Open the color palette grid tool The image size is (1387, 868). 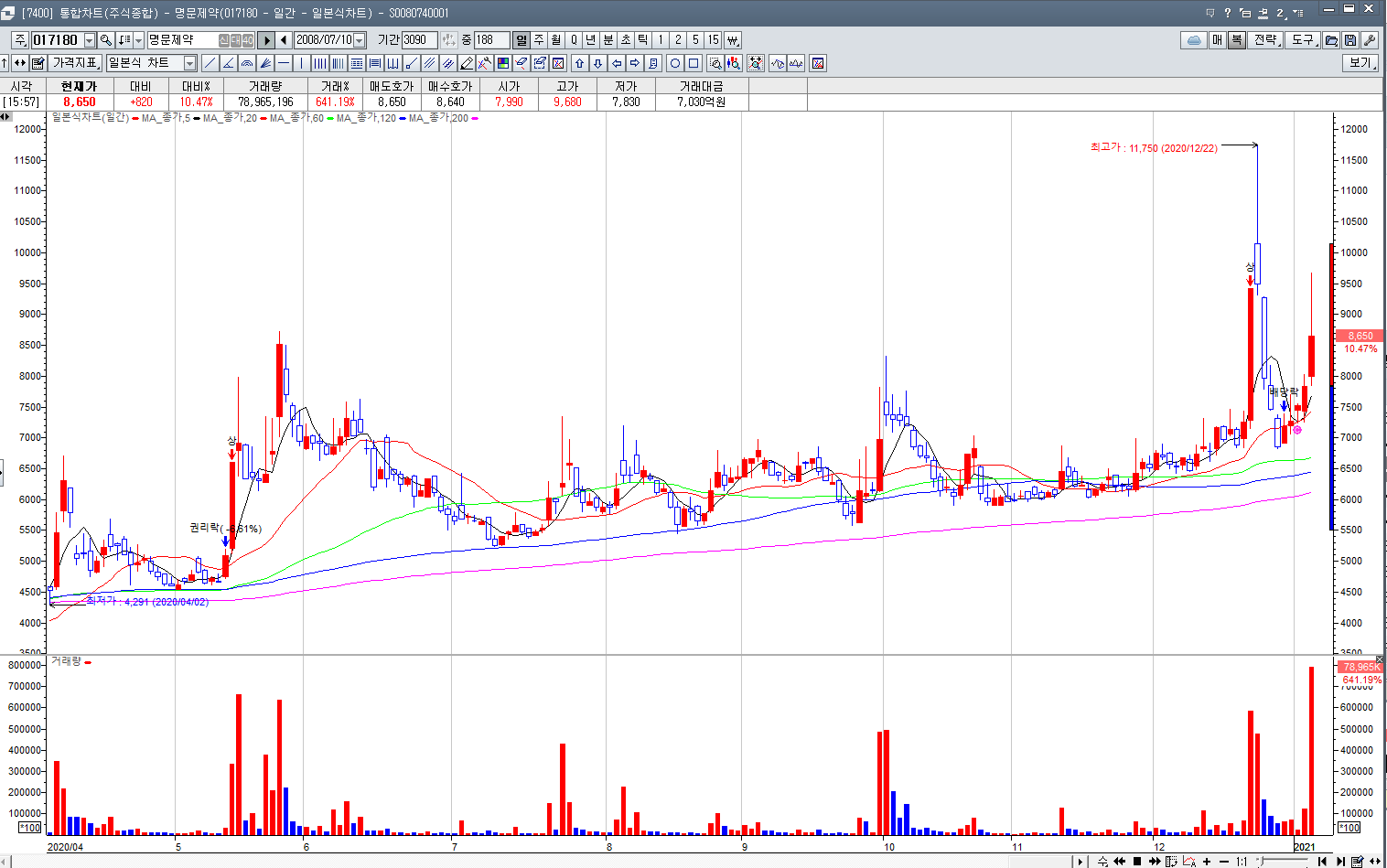tap(502, 63)
